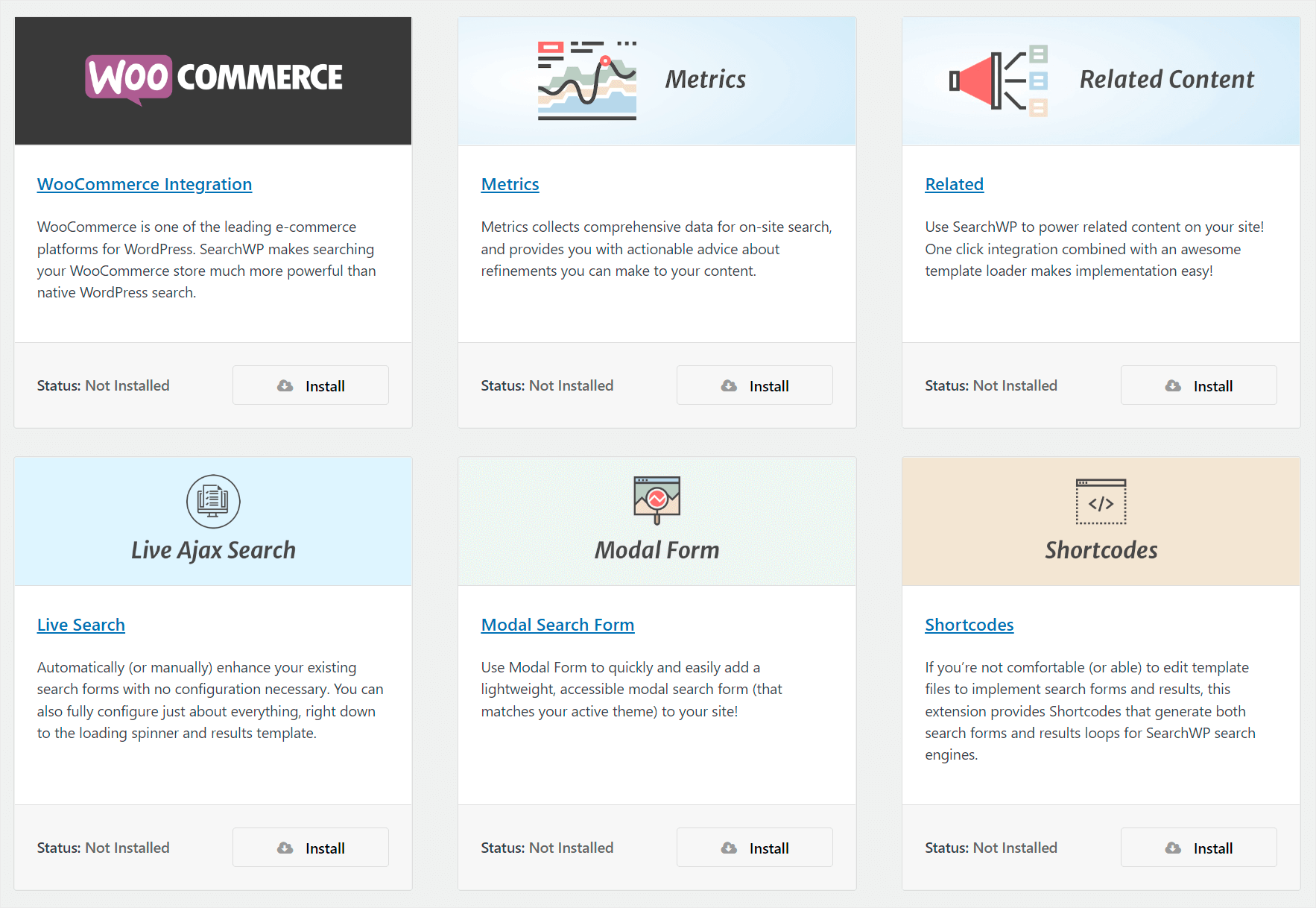The height and width of the screenshot is (908, 1316).
Task: Click the 'Modal Form' banner title
Action: (657, 550)
